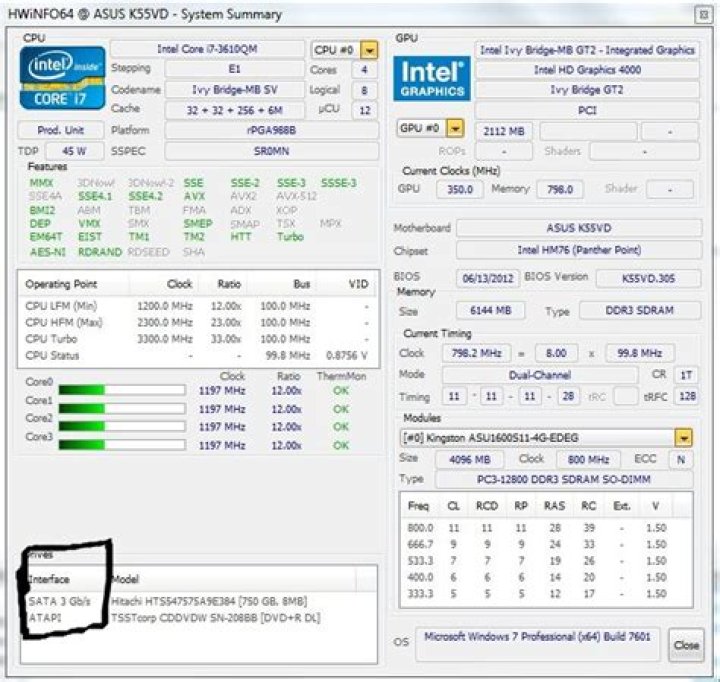Click the µCU value 12

click(365, 110)
